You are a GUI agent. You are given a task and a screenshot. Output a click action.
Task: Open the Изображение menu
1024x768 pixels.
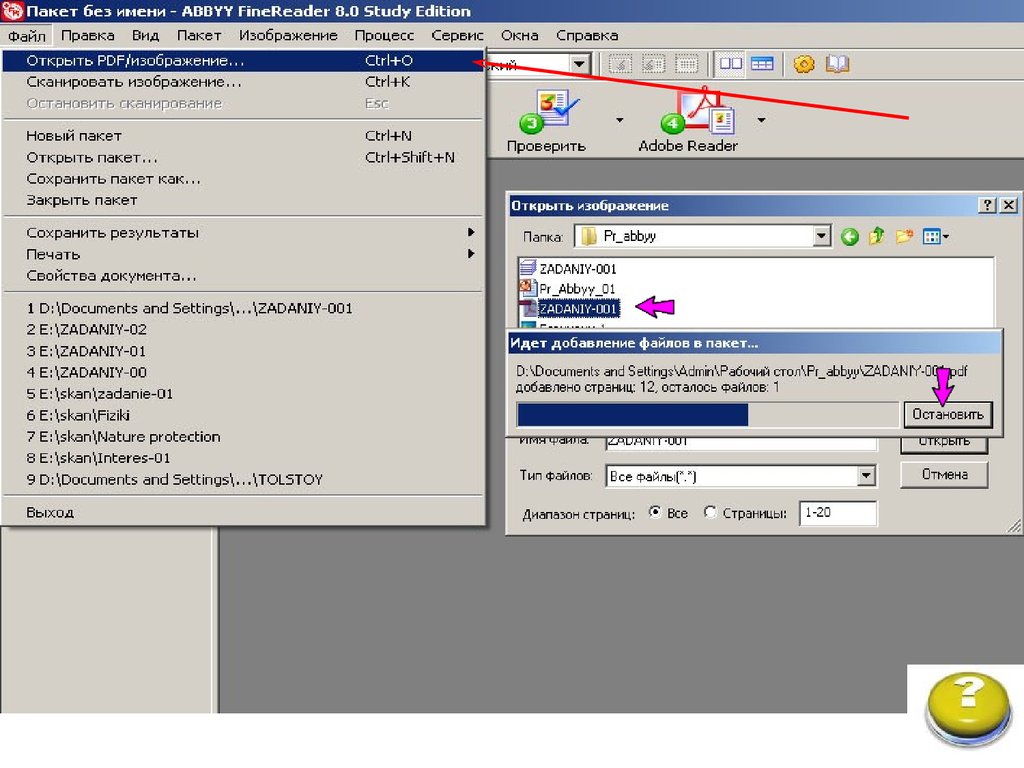(x=288, y=35)
